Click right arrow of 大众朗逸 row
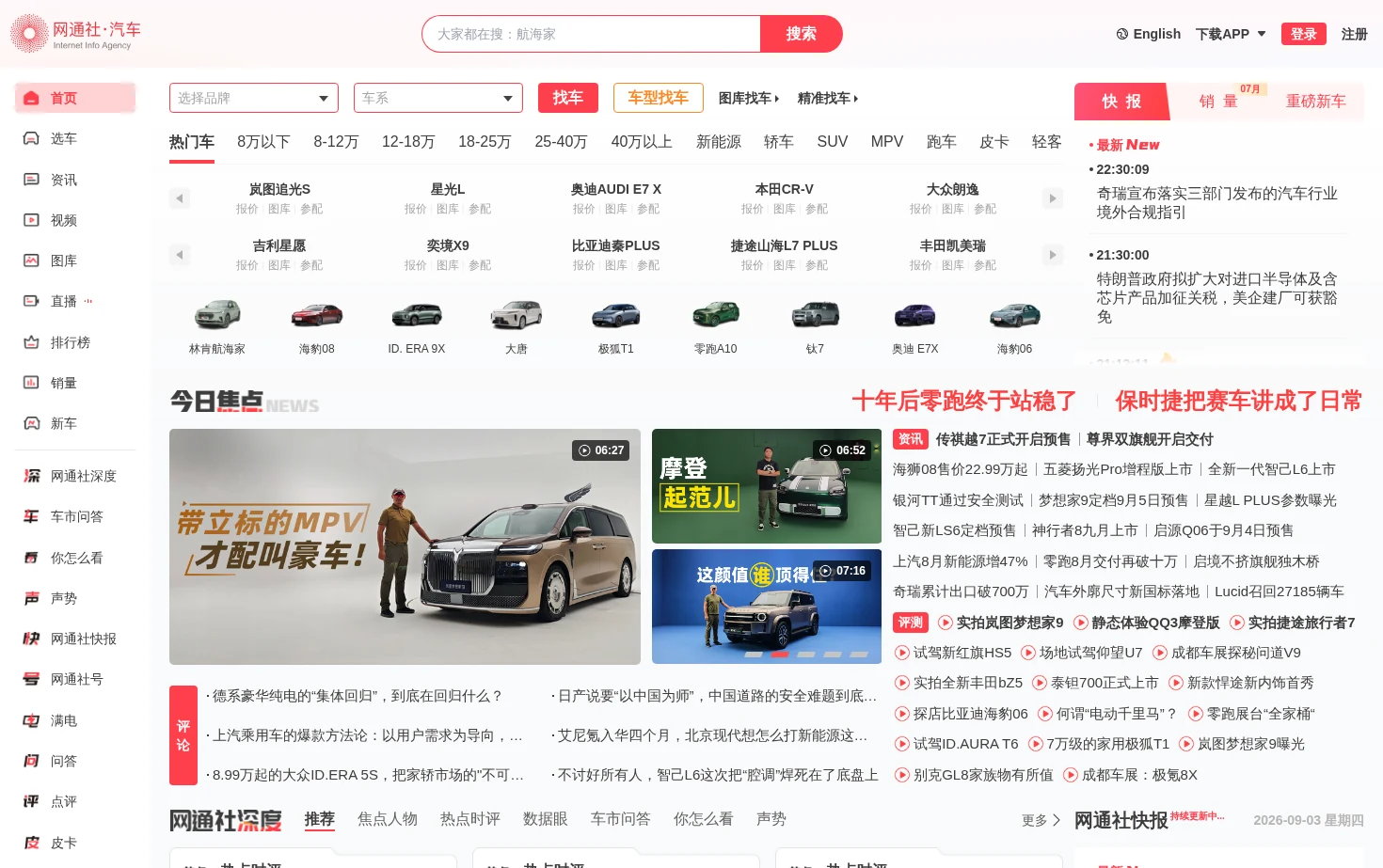 tap(1053, 198)
